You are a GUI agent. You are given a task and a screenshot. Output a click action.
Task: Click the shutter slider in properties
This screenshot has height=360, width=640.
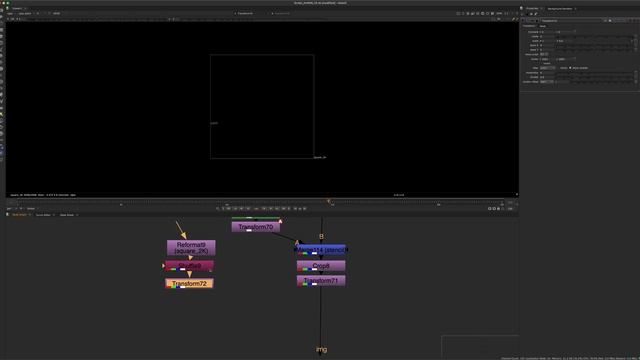(x=595, y=77)
